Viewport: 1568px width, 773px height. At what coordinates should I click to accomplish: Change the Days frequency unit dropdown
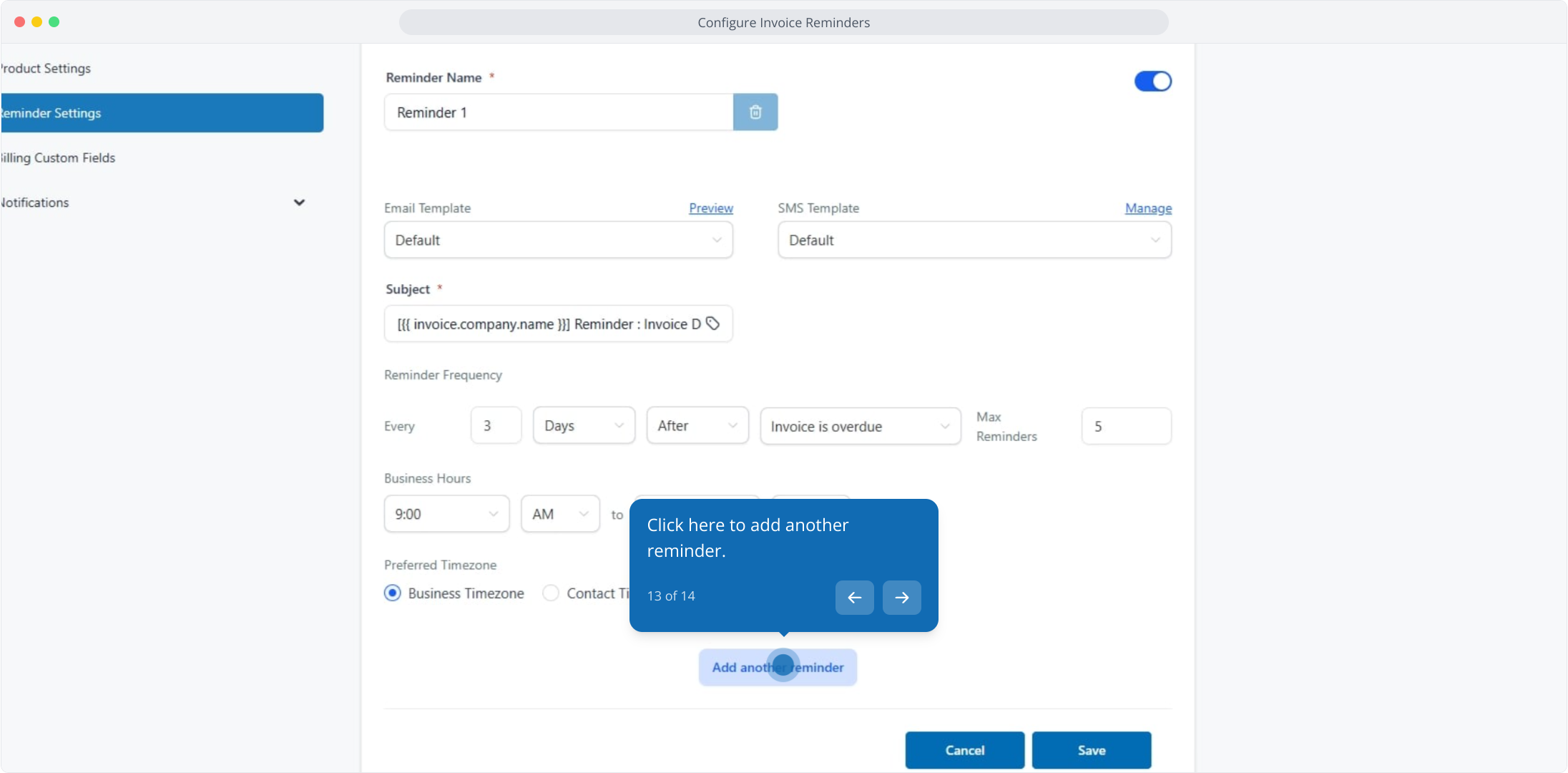583,426
